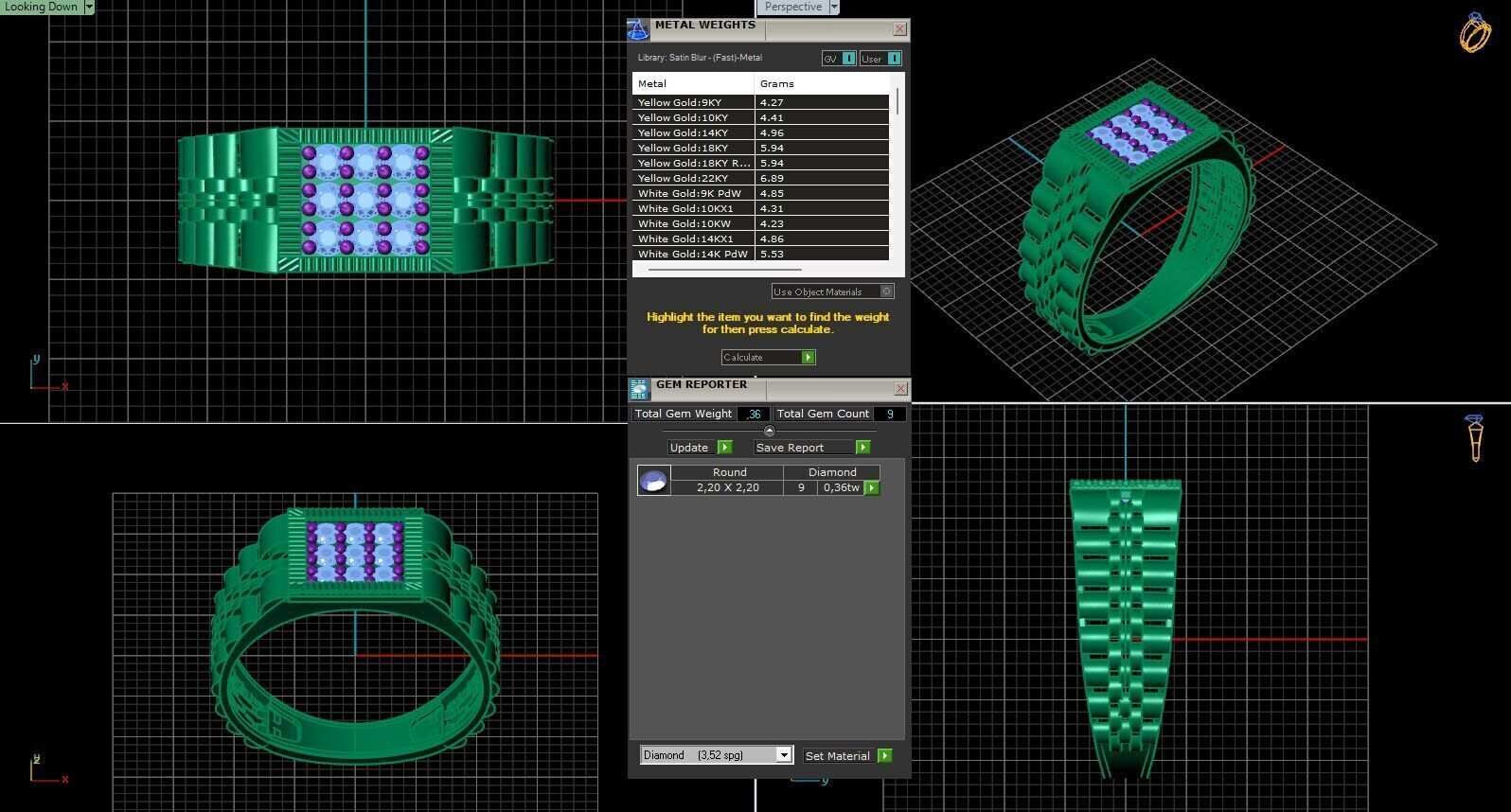The height and width of the screenshot is (812, 1511).
Task: Collapse the Gem Reporter totals section arrow
Action: 769,431
